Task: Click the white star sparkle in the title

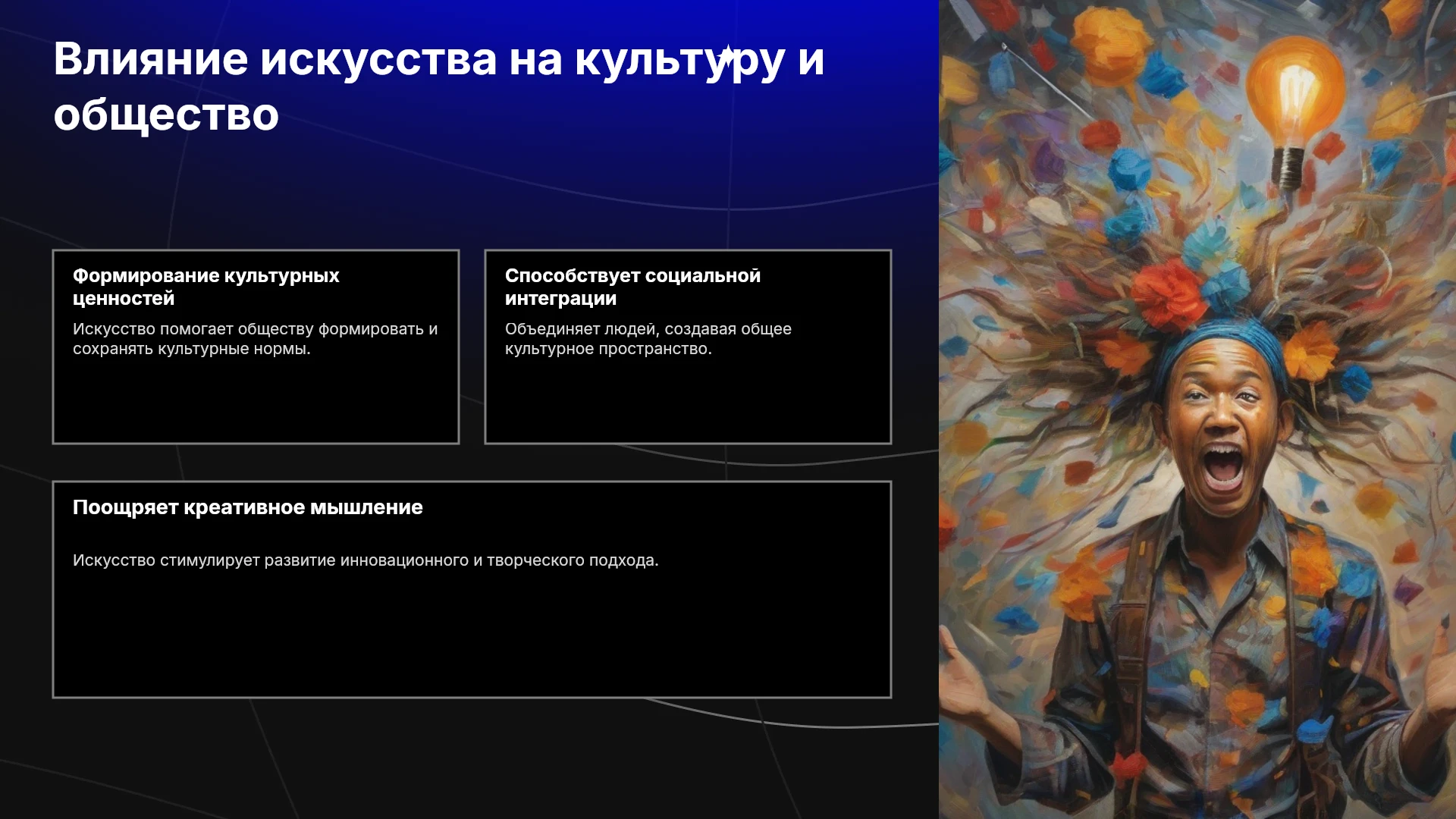Action: pyautogui.click(x=726, y=58)
